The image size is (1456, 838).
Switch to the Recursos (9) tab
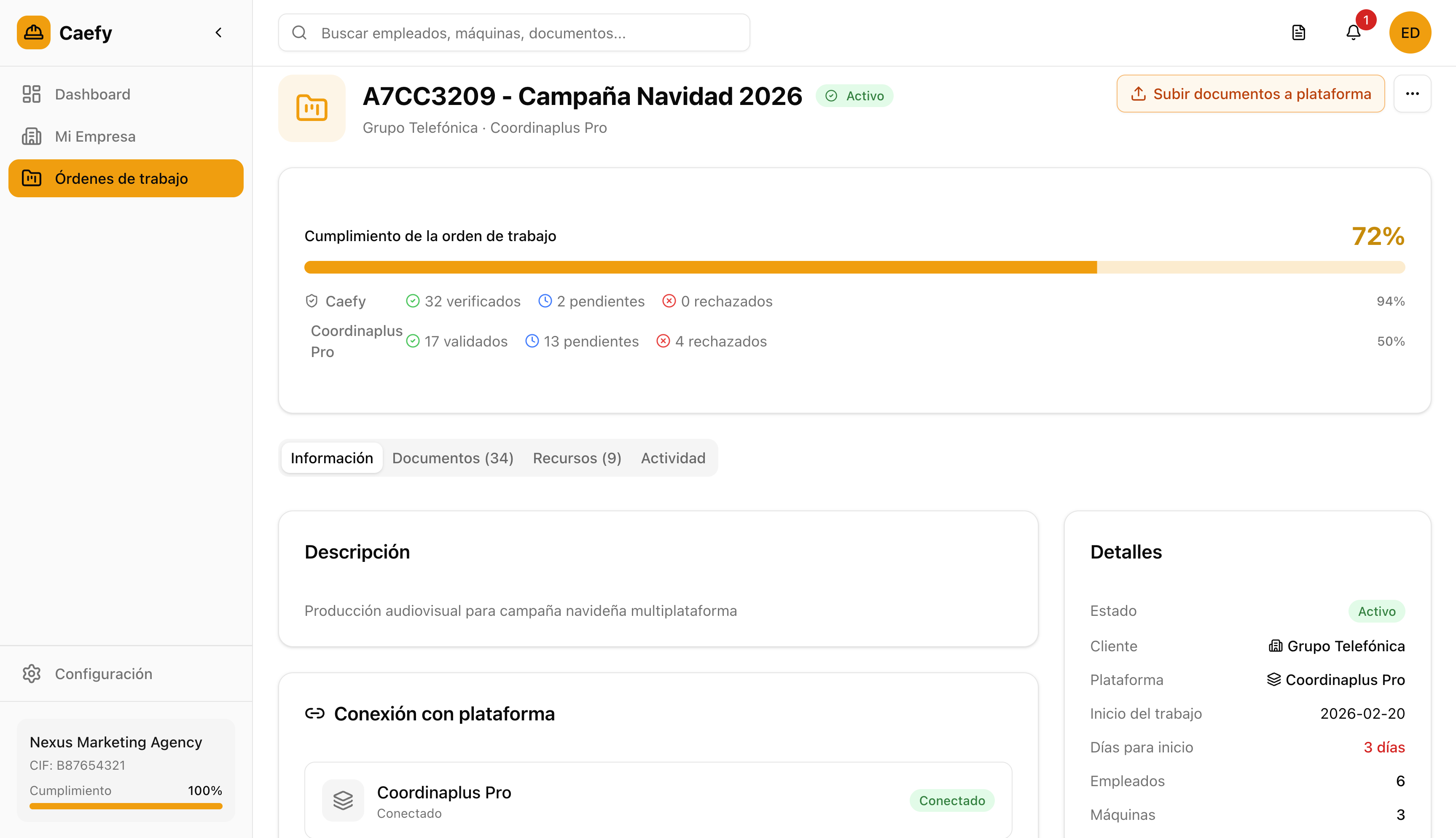(577, 458)
